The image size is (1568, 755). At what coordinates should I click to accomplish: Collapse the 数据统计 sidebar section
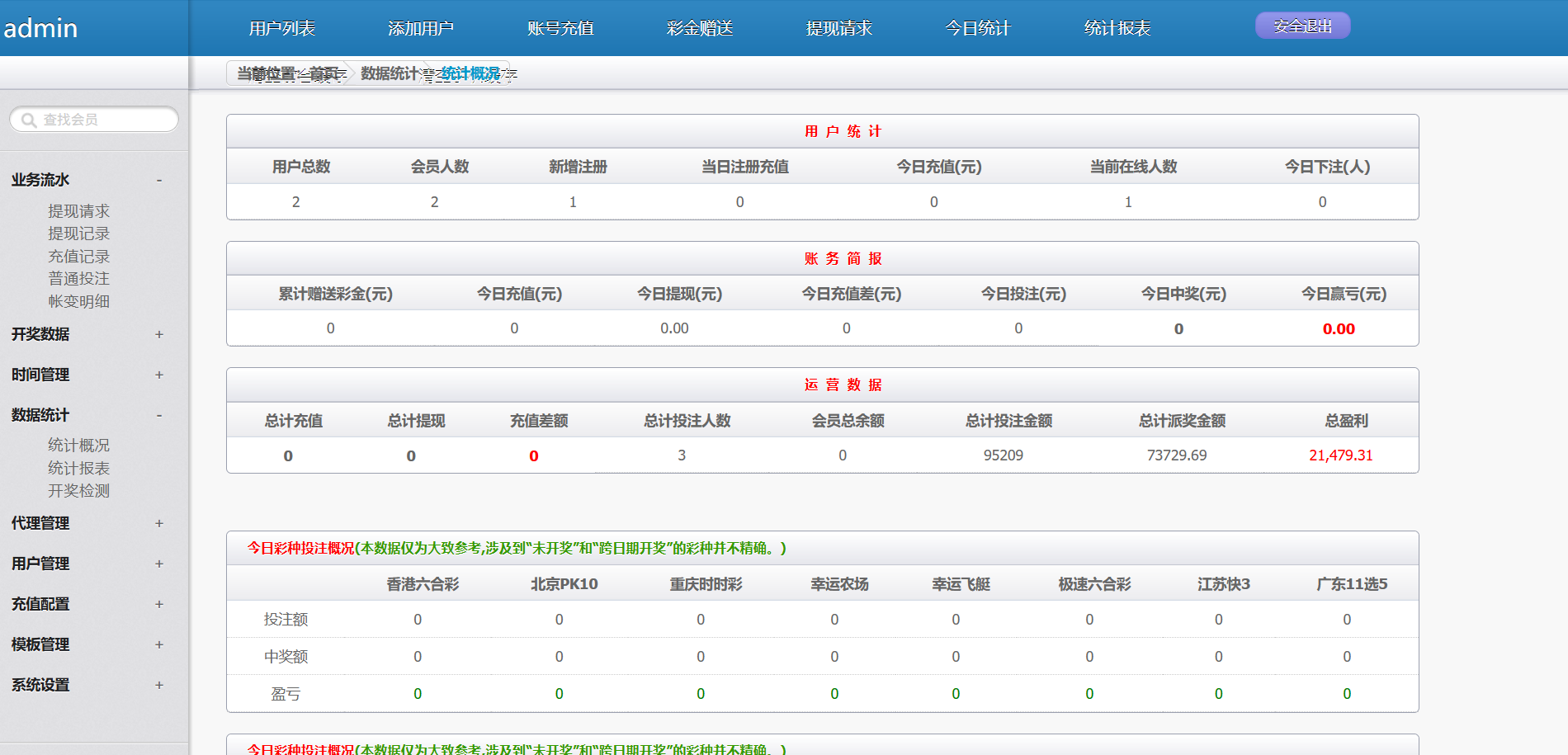click(159, 415)
